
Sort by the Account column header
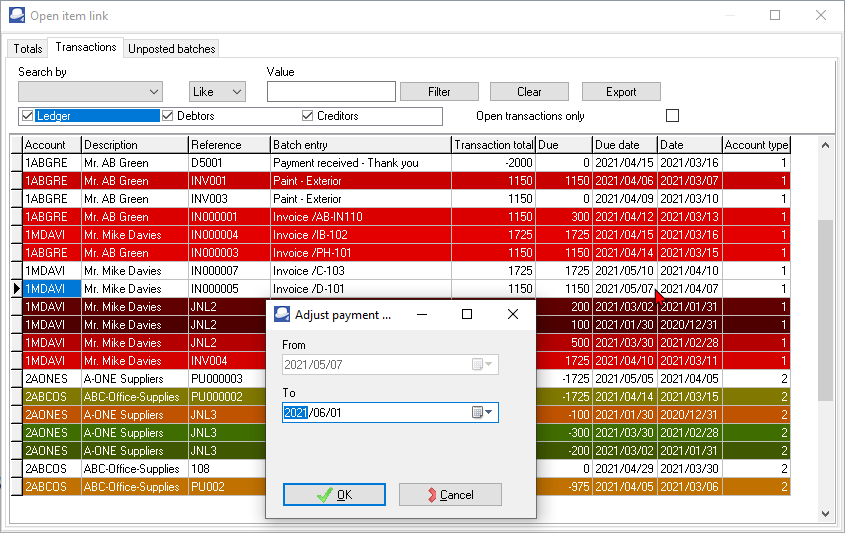(x=52, y=145)
